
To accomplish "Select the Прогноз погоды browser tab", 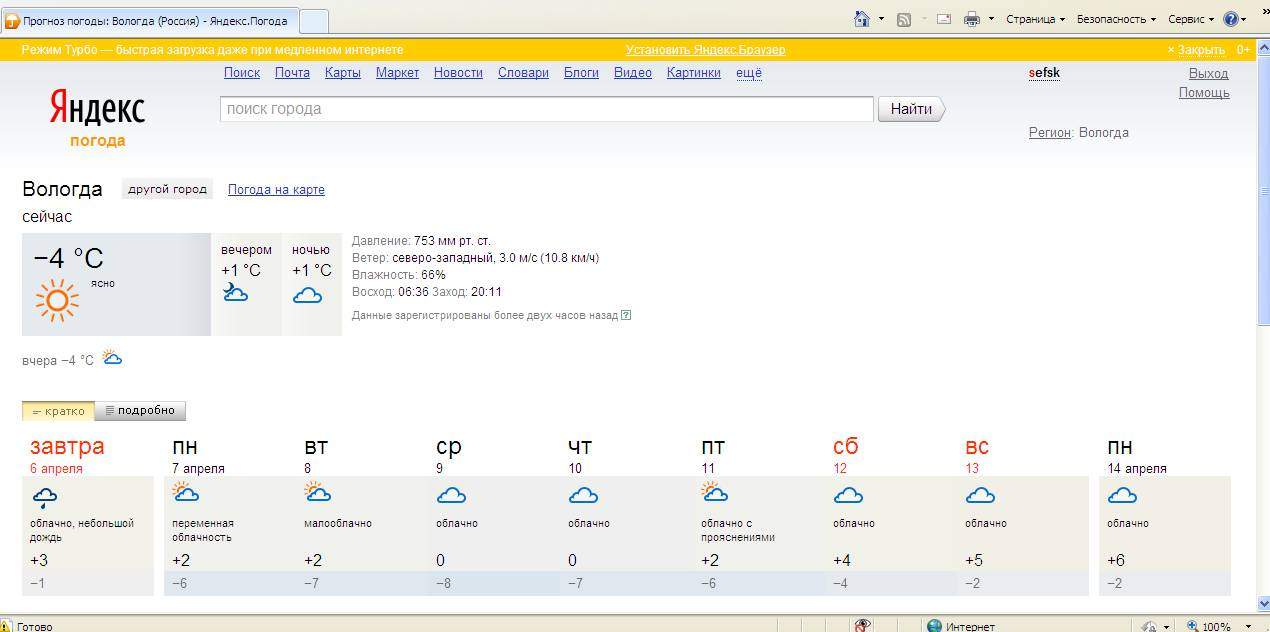I will tap(149, 20).
